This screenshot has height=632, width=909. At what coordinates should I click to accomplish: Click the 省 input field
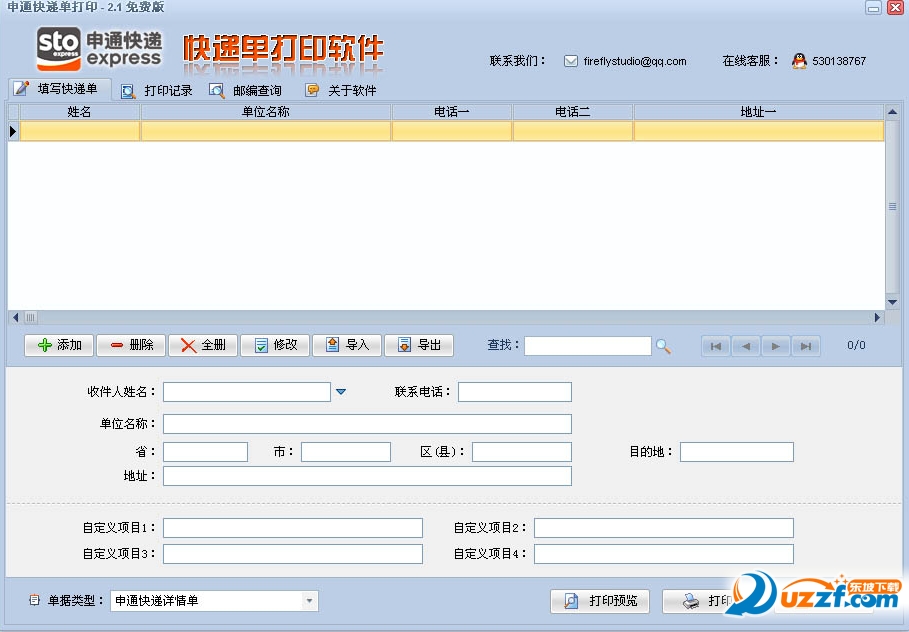(205, 452)
